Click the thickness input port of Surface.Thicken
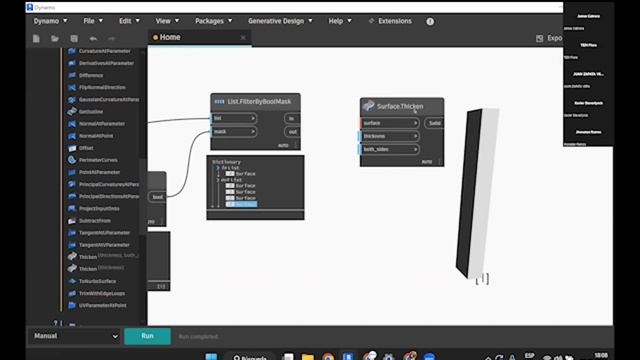This screenshot has height=360, width=640. pyautogui.click(x=390, y=136)
